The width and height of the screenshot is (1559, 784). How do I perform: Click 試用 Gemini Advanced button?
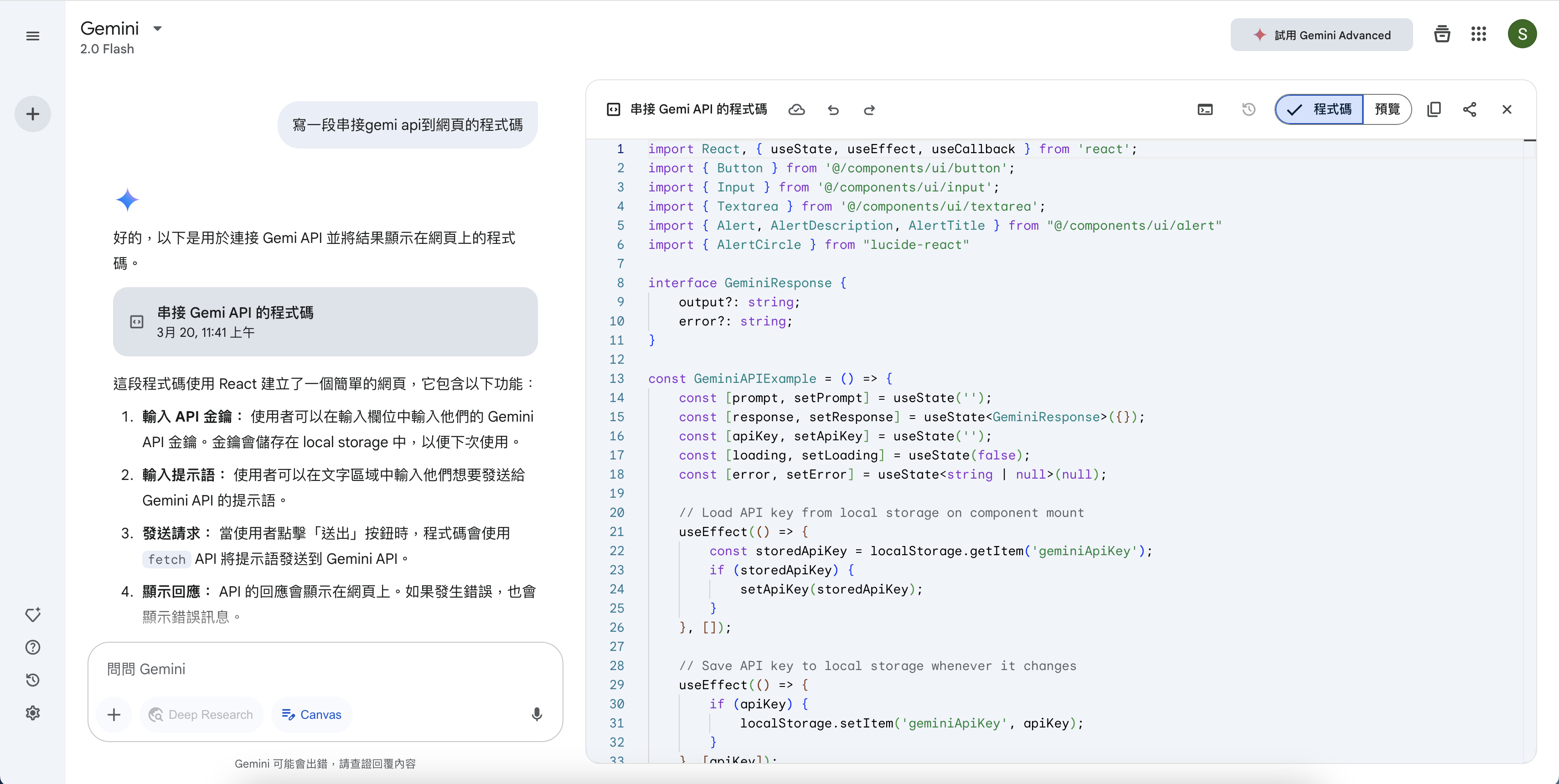(1321, 35)
